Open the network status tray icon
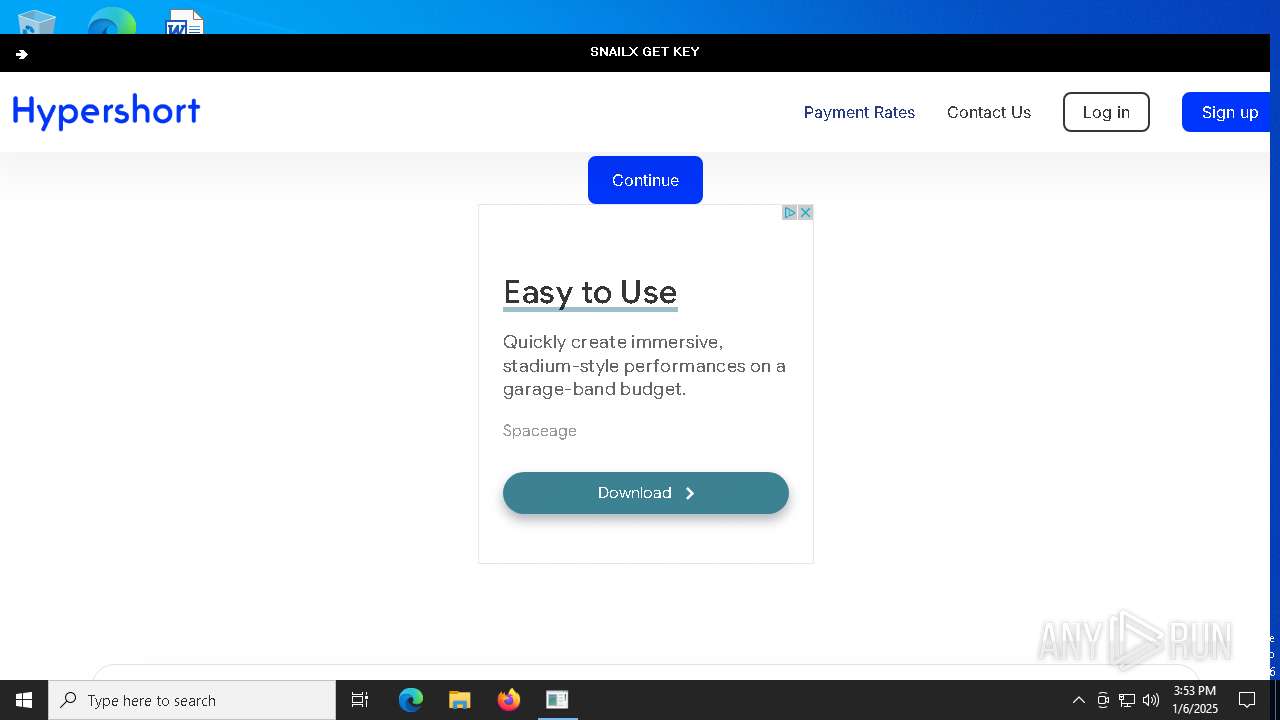 (1127, 700)
